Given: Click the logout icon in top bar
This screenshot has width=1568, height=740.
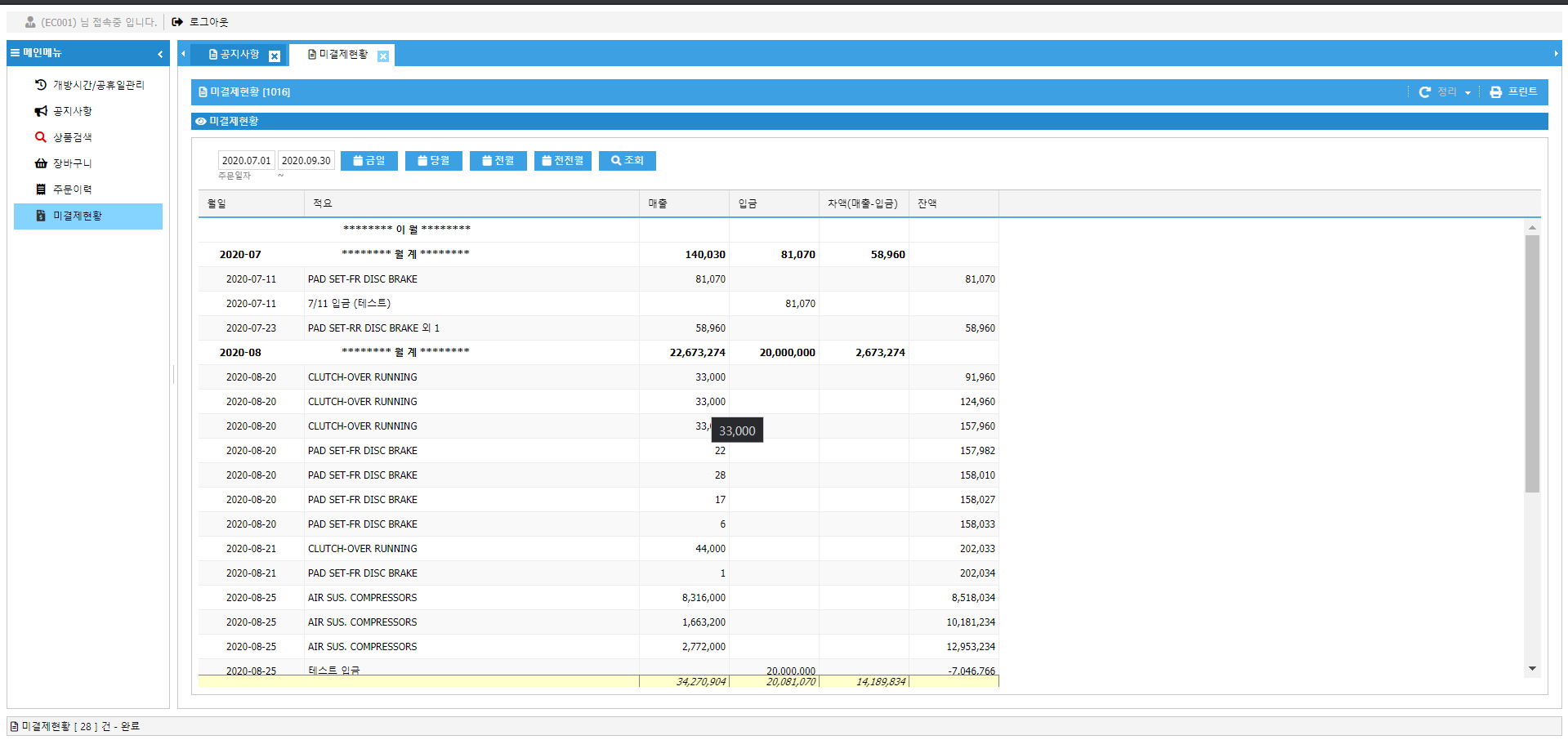Looking at the screenshot, I should click(x=177, y=22).
